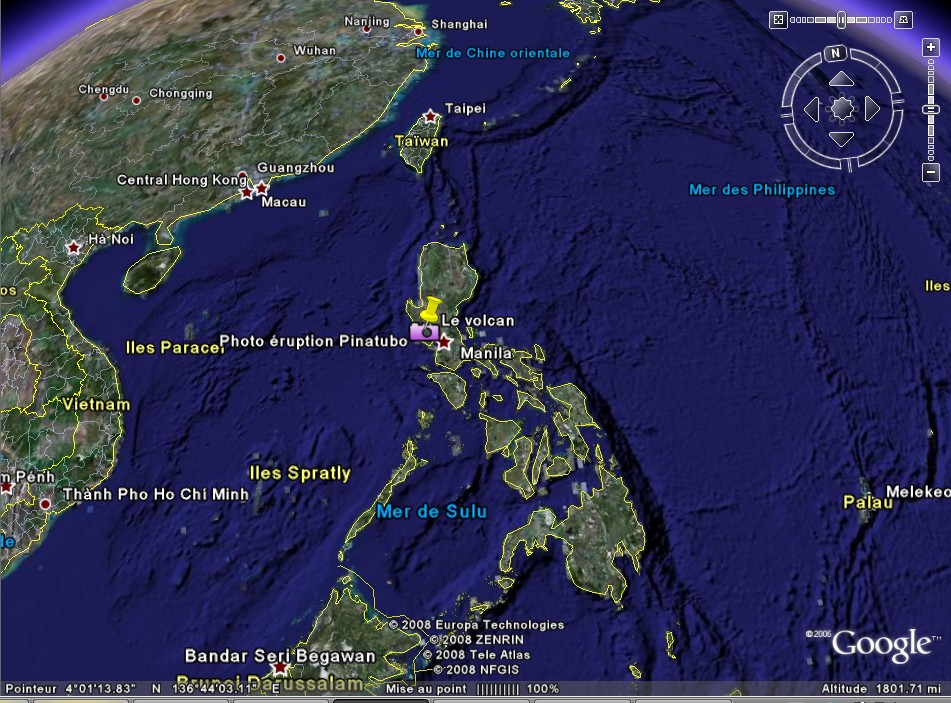951x703 pixels.
Task: Zoom out with the minus button
Action: tap(931, 172)
